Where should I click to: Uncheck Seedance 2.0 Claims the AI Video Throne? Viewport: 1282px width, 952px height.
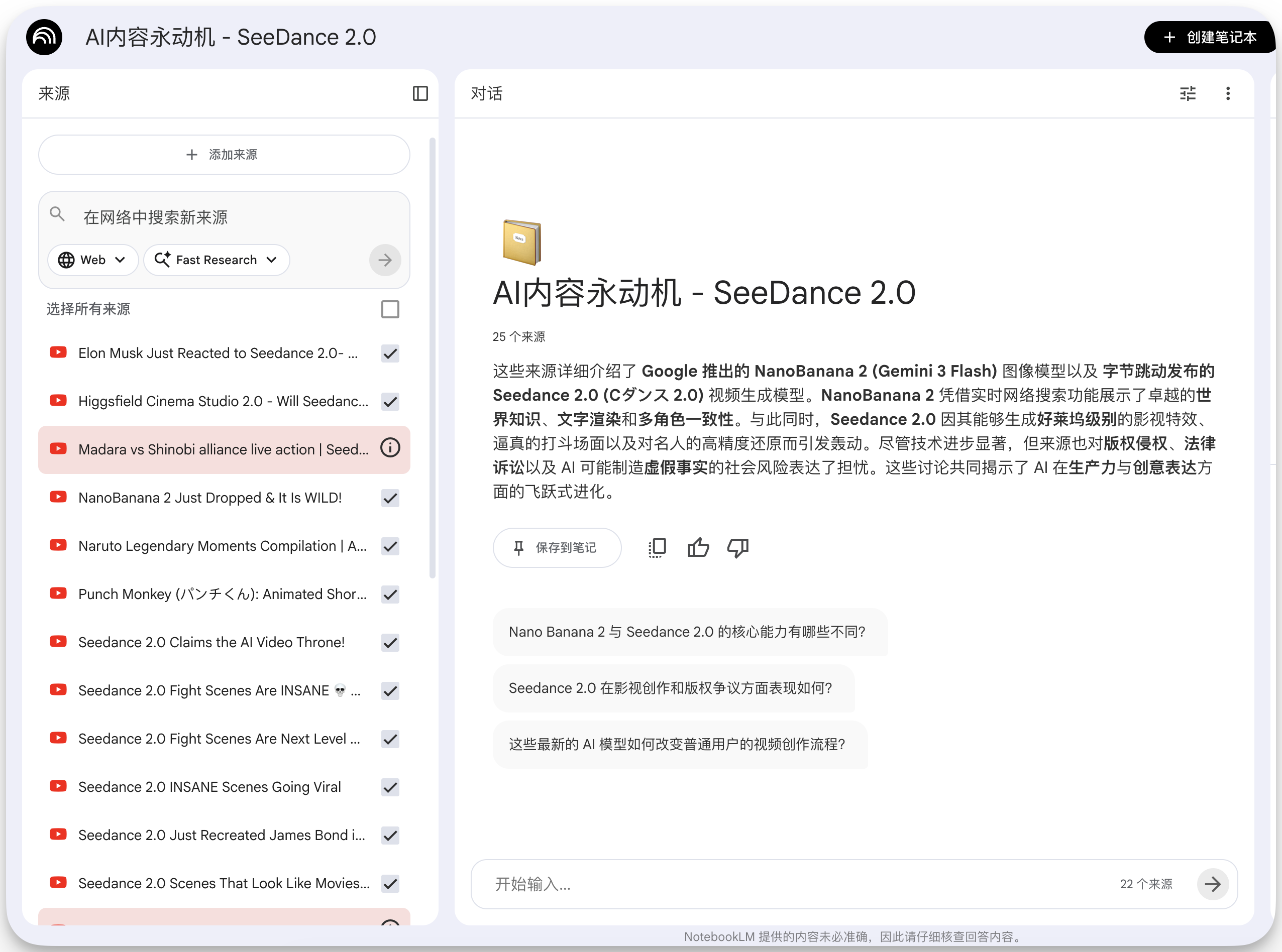[390, 643]
